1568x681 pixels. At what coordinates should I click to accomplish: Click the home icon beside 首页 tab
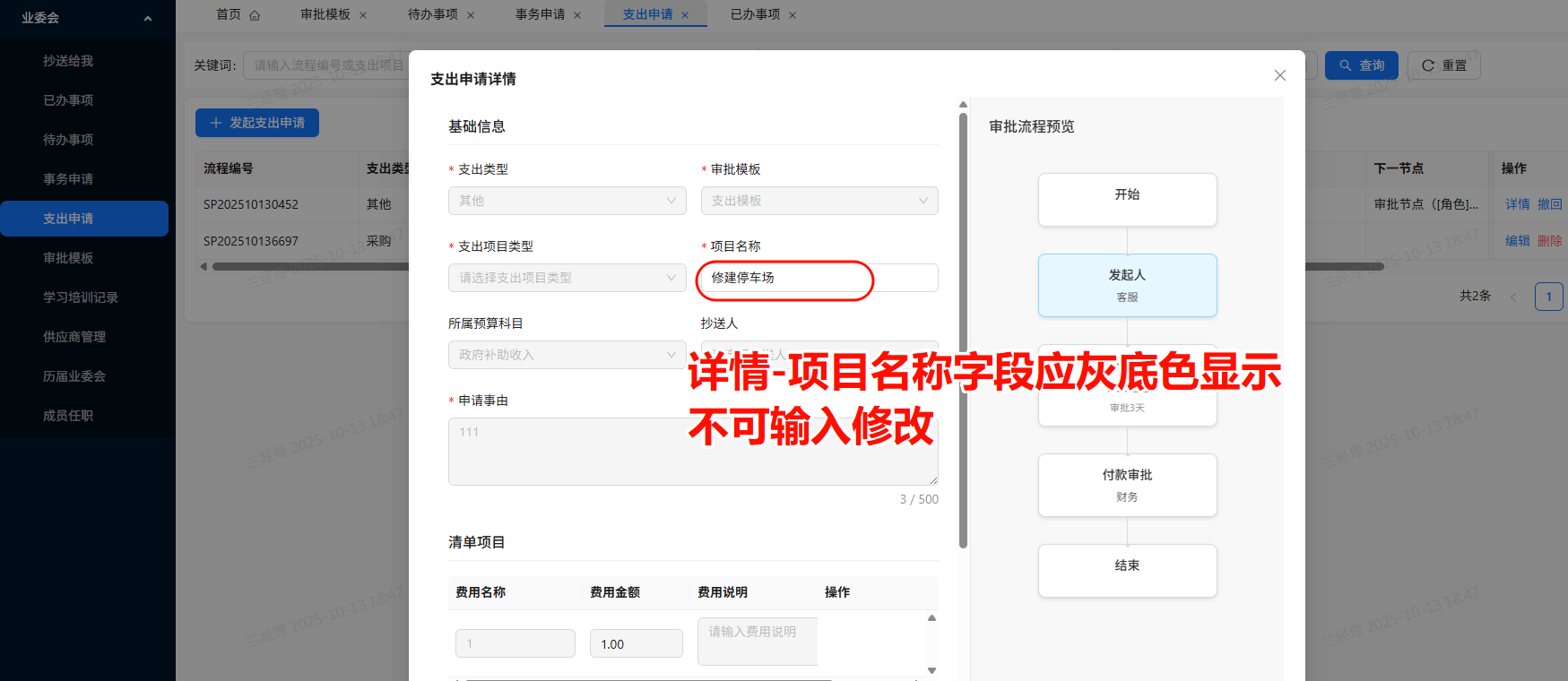coord(255,15)
